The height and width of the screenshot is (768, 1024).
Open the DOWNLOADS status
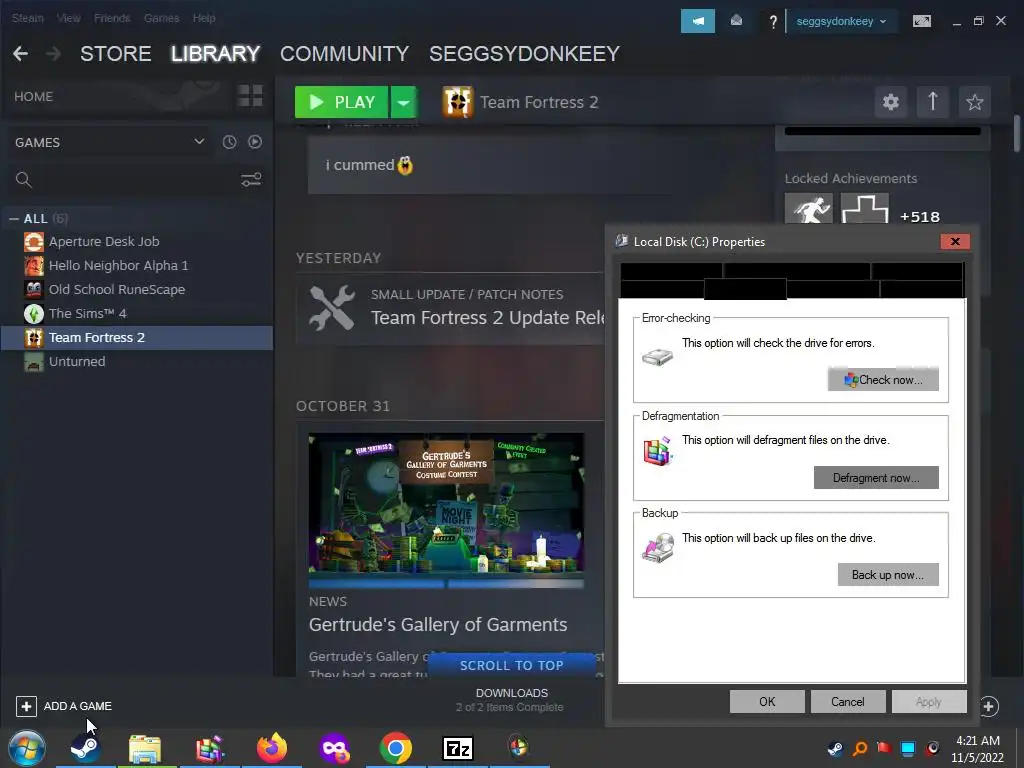(511, 699)
